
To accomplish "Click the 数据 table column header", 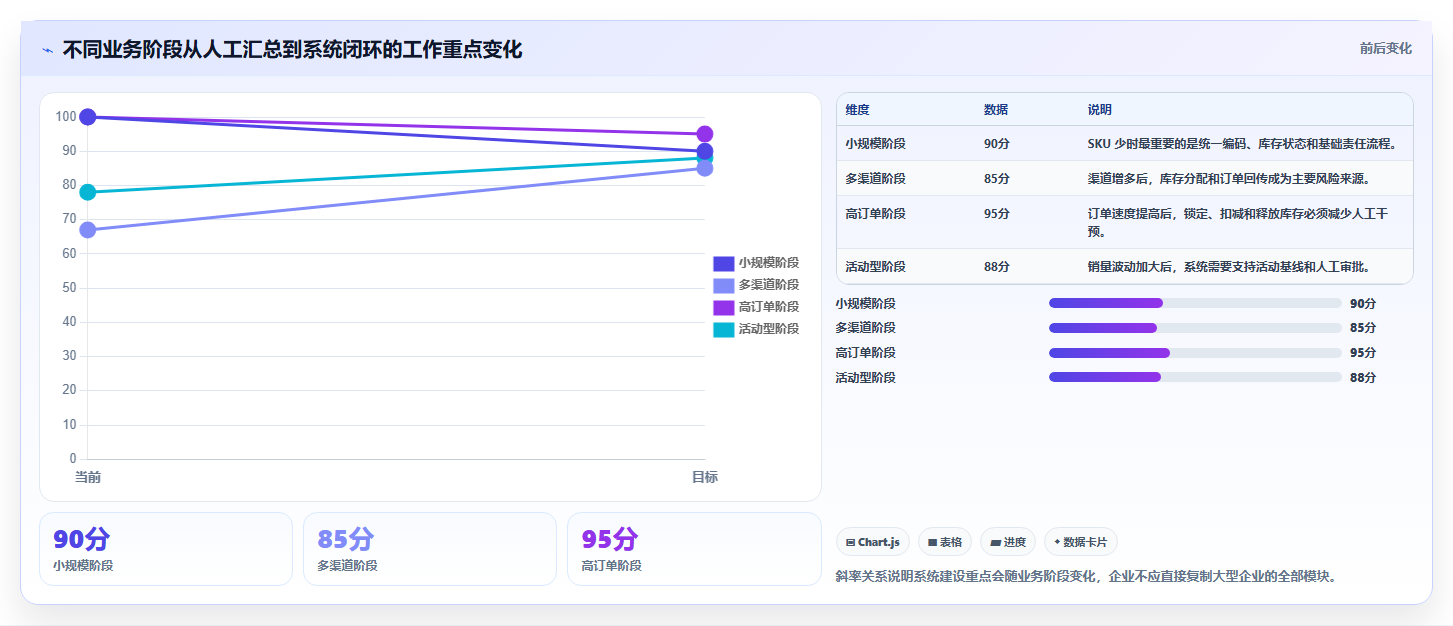I will [996, 110].
